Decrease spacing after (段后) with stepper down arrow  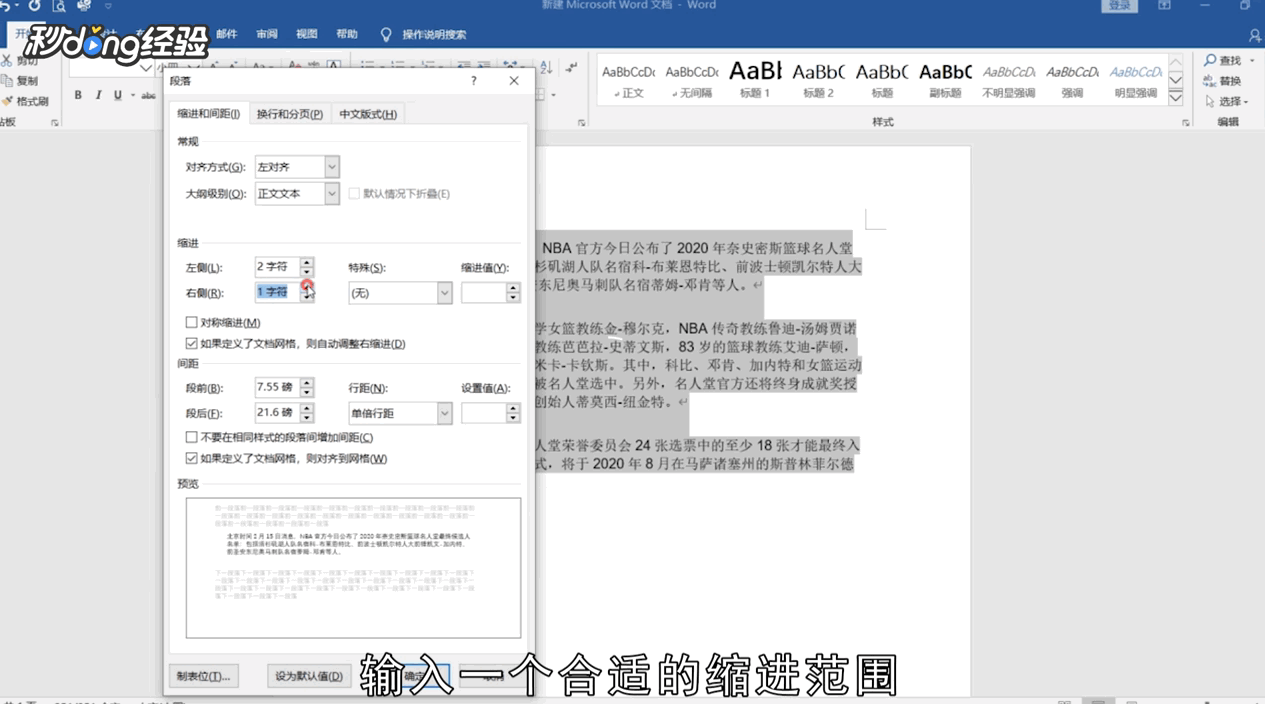pos(307,418)
